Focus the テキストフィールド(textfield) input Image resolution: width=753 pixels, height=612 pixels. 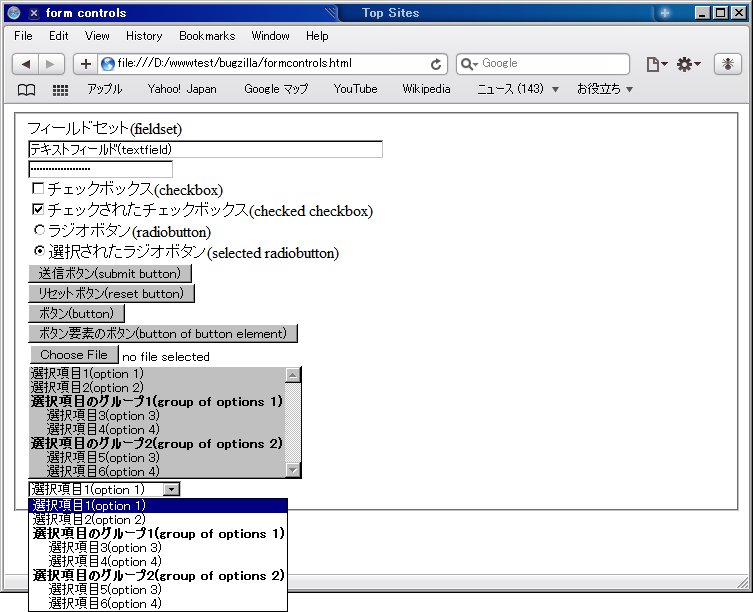206,149
